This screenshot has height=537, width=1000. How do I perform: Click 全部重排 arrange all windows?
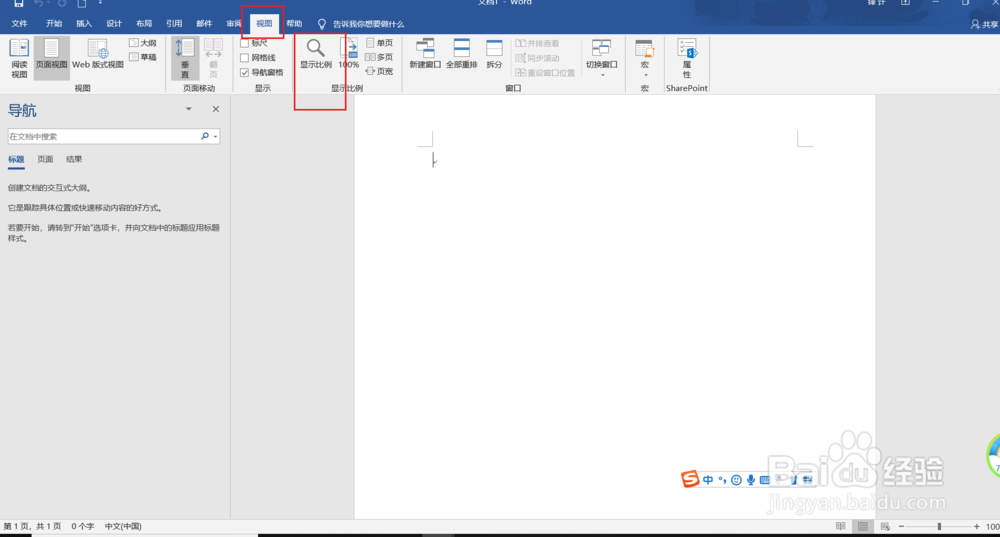click(x=461, y=54)
